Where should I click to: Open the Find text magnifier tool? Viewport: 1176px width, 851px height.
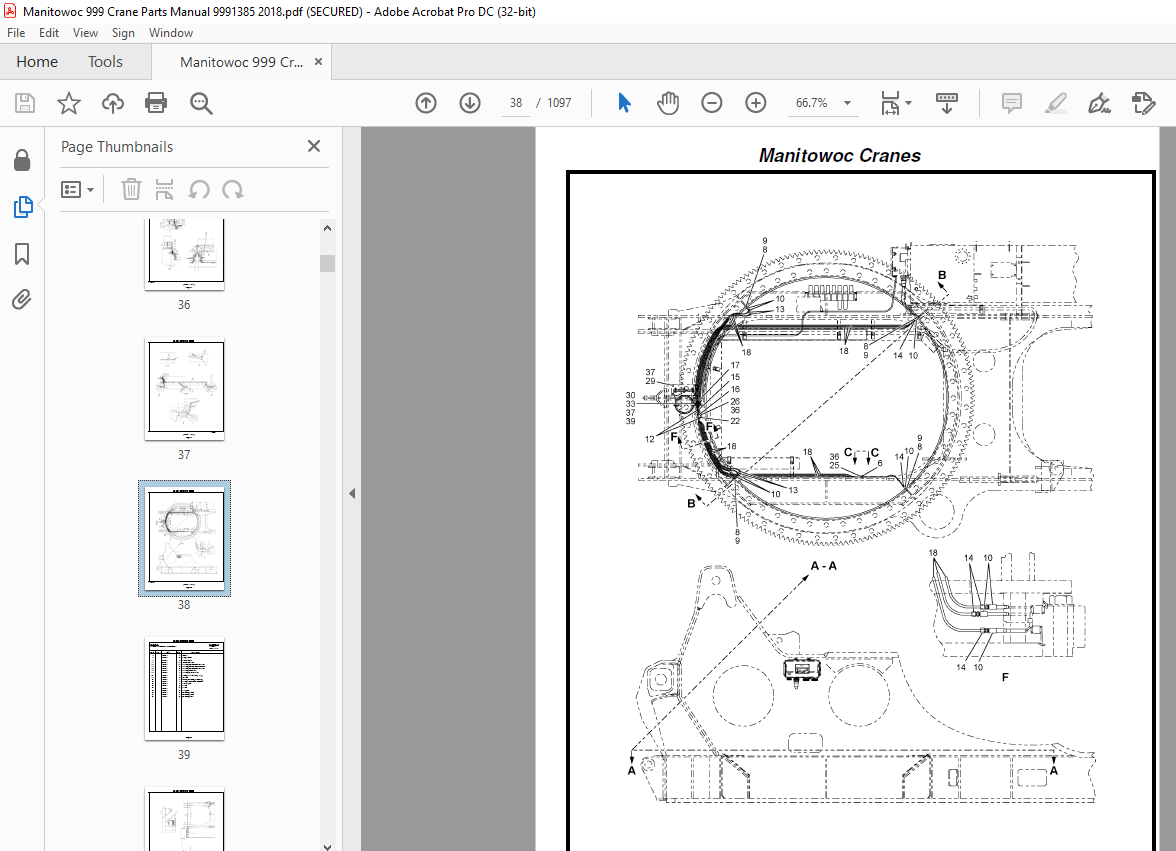(201, 103)
